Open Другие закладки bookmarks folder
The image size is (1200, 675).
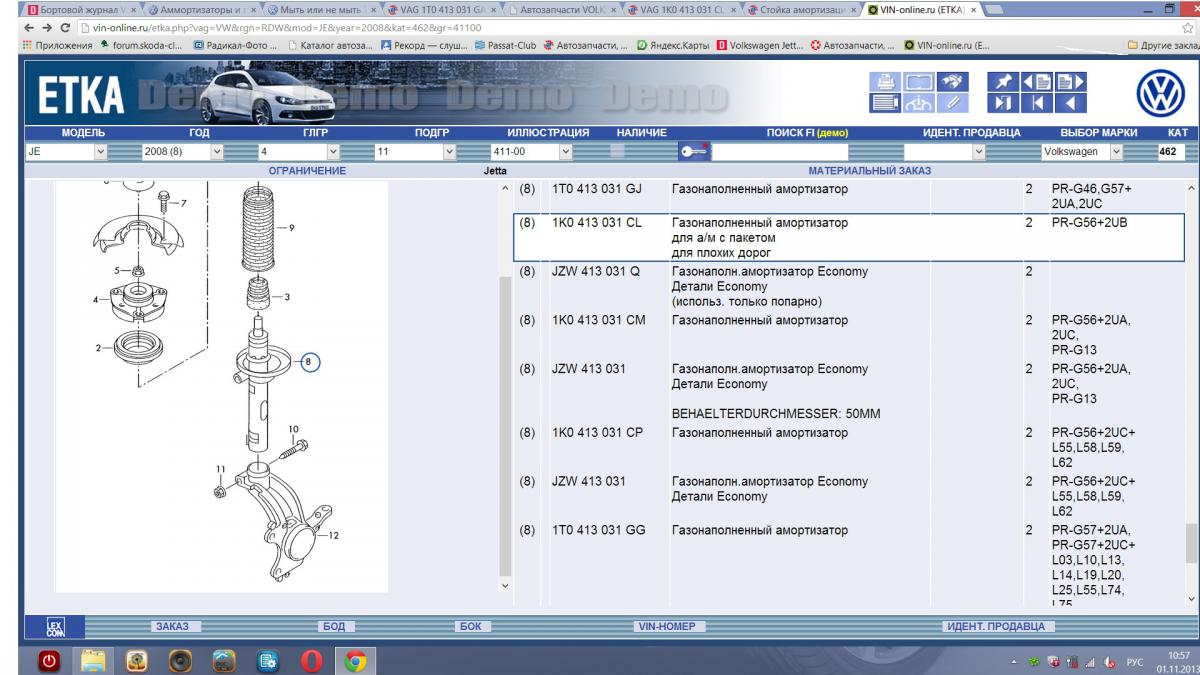(x=1162, y=45)
